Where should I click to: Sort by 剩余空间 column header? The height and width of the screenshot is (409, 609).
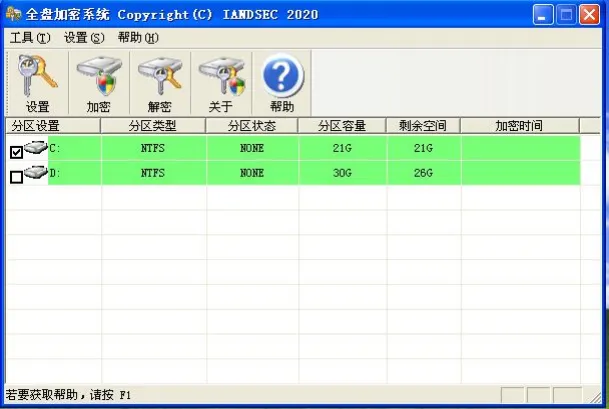[423, 126]
